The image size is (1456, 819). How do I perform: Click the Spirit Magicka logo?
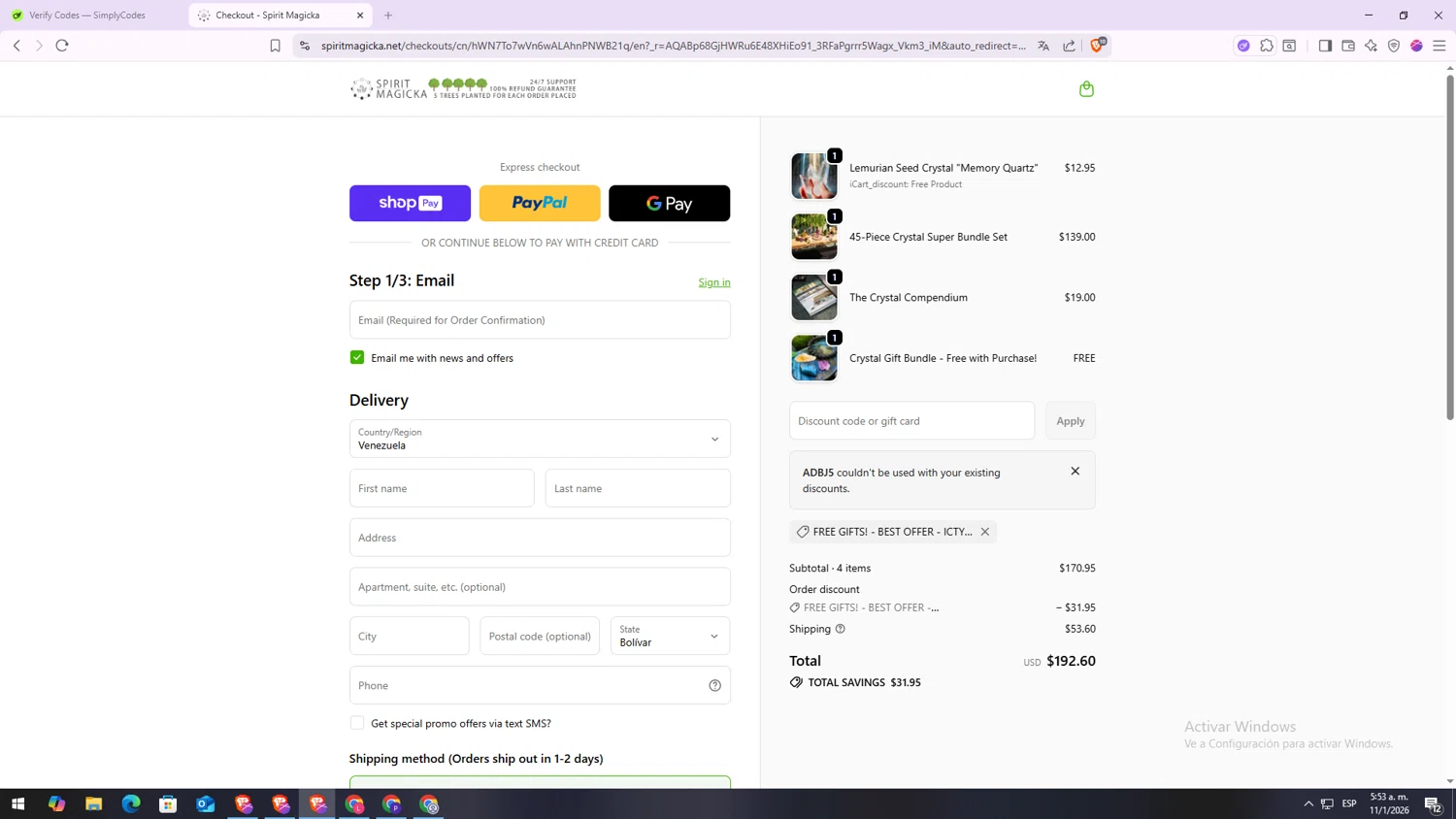[463, 89]
